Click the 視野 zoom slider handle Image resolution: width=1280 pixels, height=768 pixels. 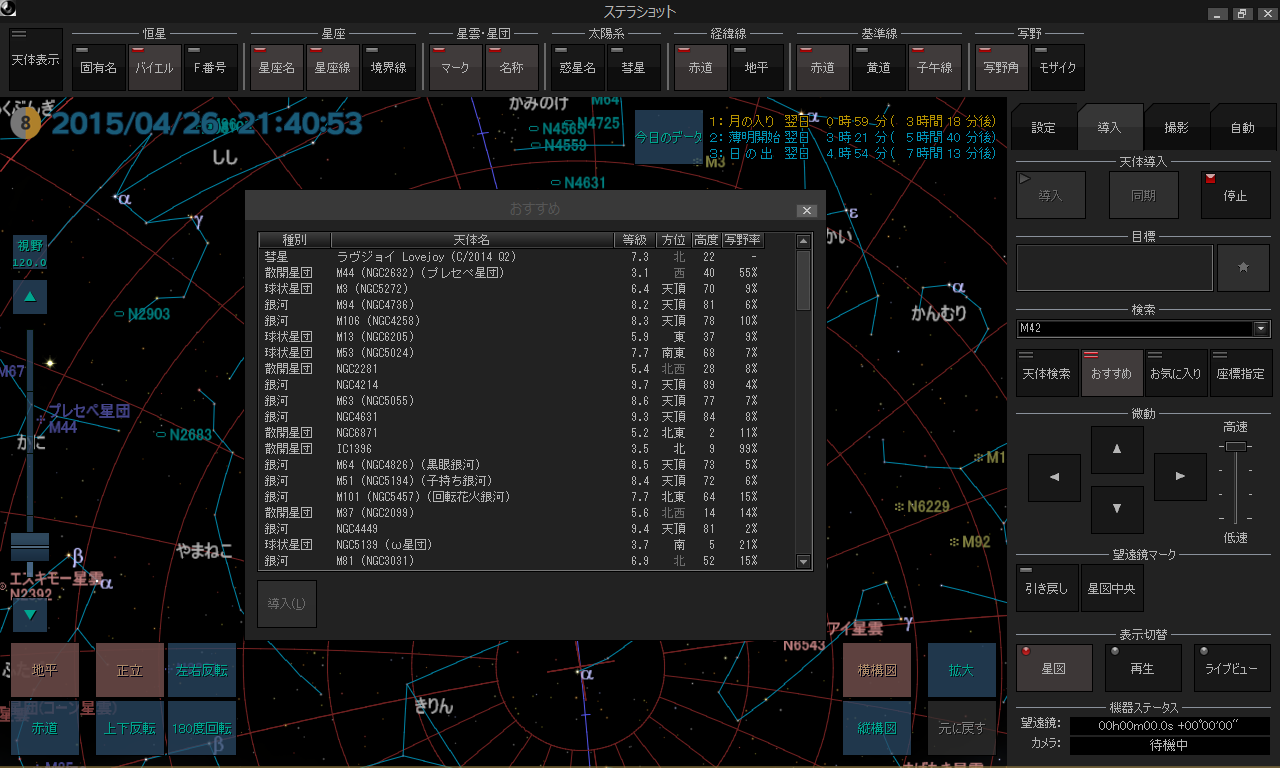click(30, 546)
